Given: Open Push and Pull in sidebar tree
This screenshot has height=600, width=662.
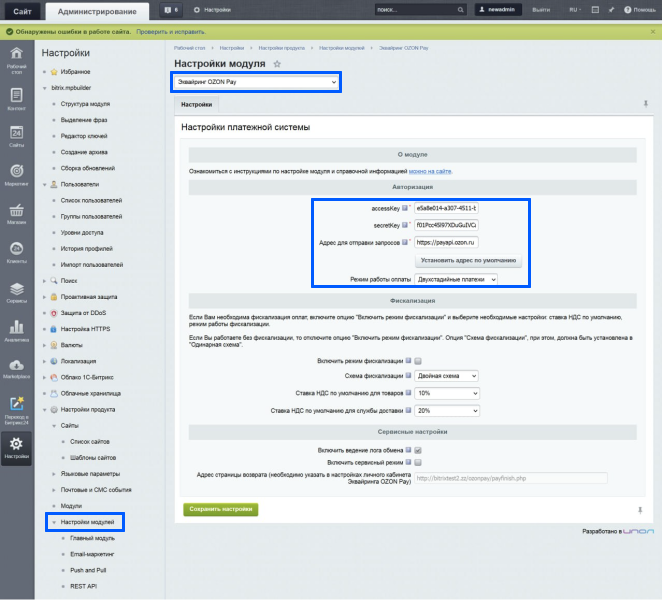Looking at the screenshot, I should click(x=88, y=570).
